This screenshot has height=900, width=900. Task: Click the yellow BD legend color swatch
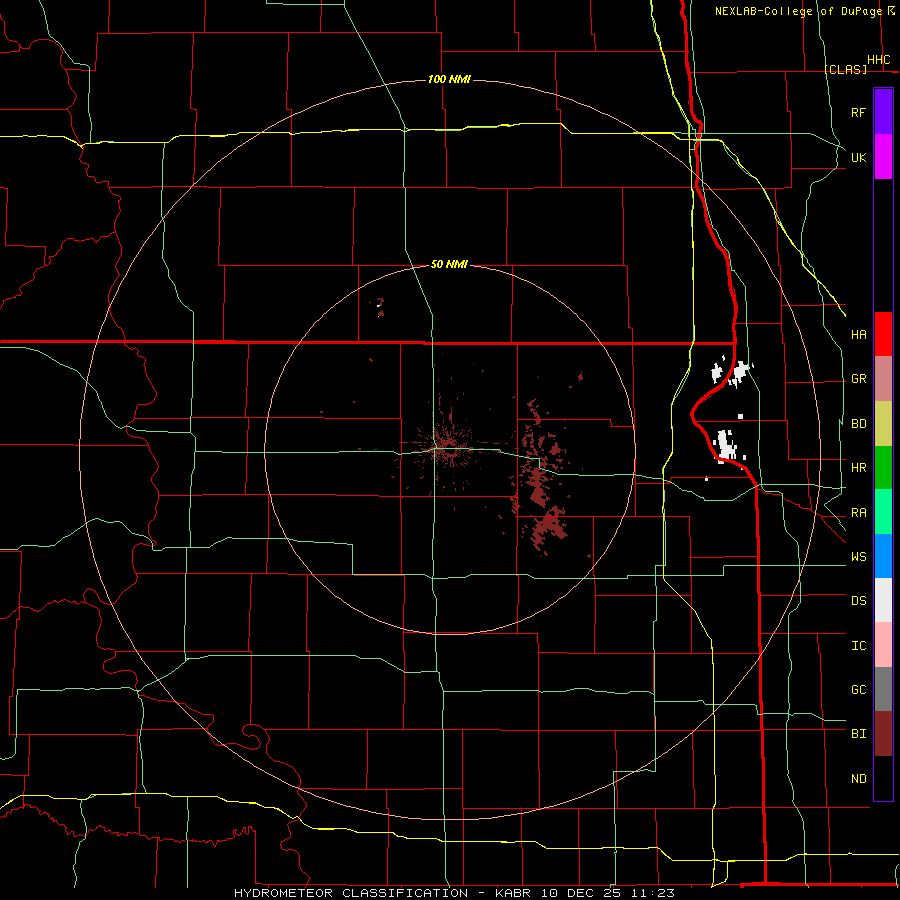coord(883,424)
